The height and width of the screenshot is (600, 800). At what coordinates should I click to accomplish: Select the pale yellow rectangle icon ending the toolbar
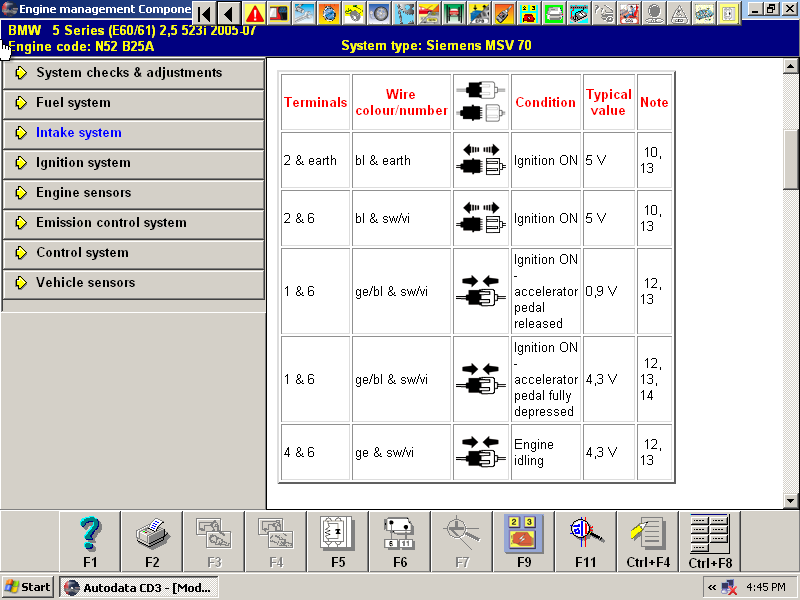click(x=730, y=13)
